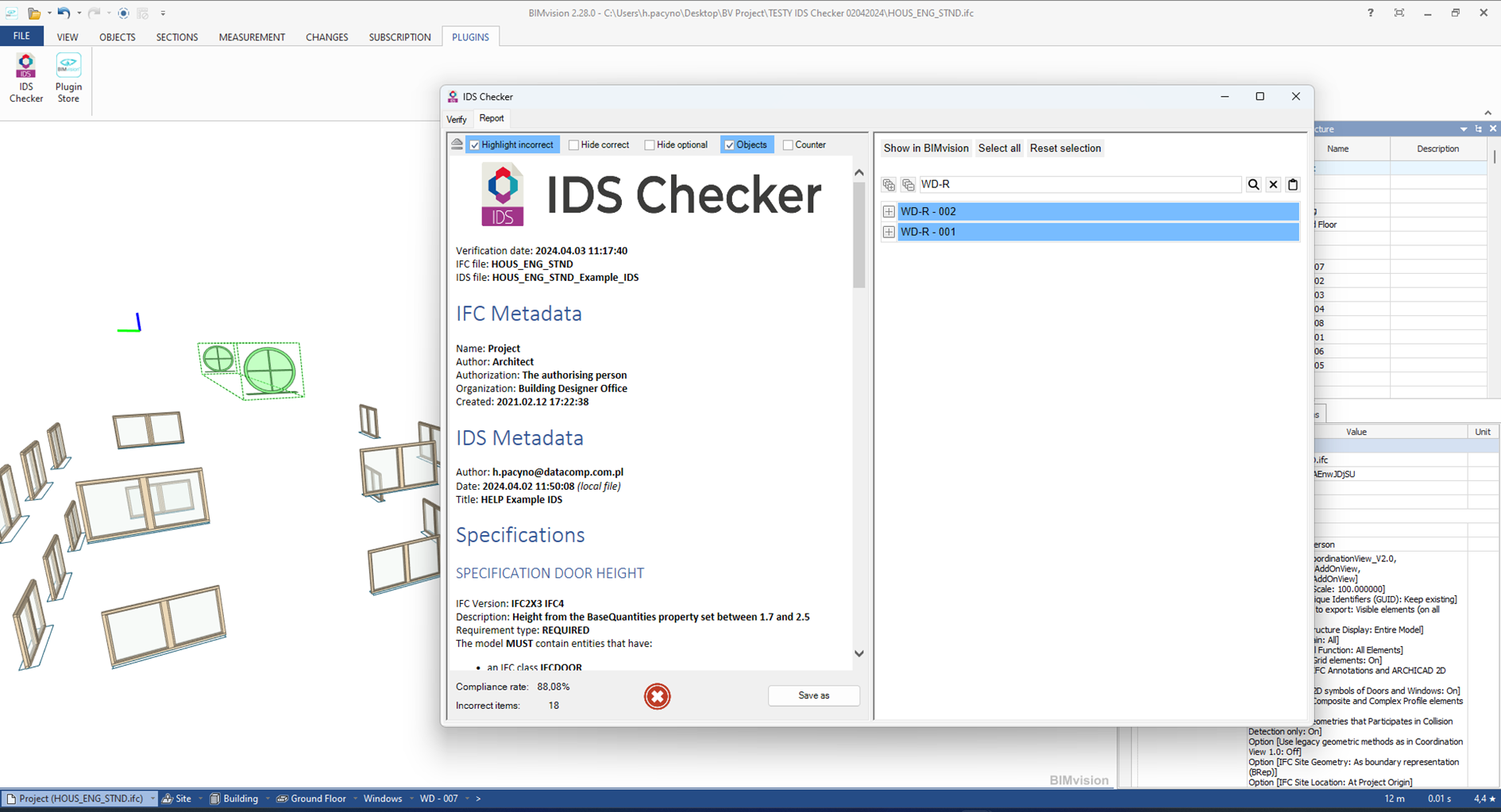Switch to the CHANGES ribbon tab

327,37
